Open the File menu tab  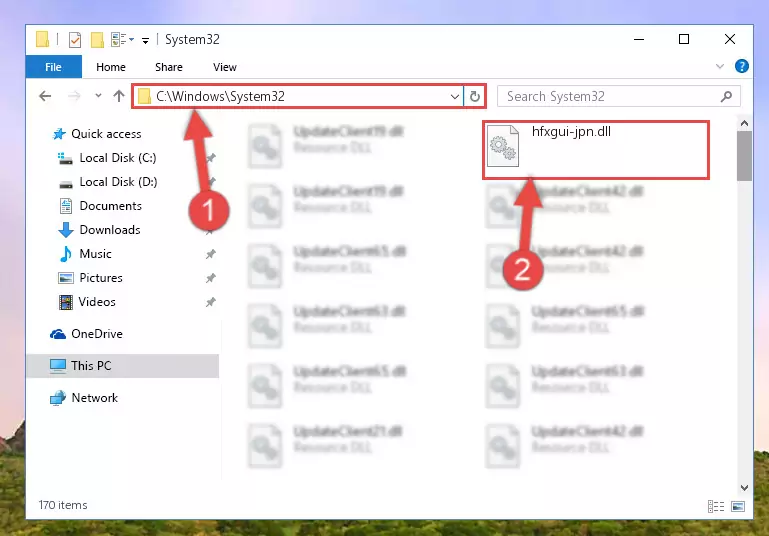[x=53, y=67]
